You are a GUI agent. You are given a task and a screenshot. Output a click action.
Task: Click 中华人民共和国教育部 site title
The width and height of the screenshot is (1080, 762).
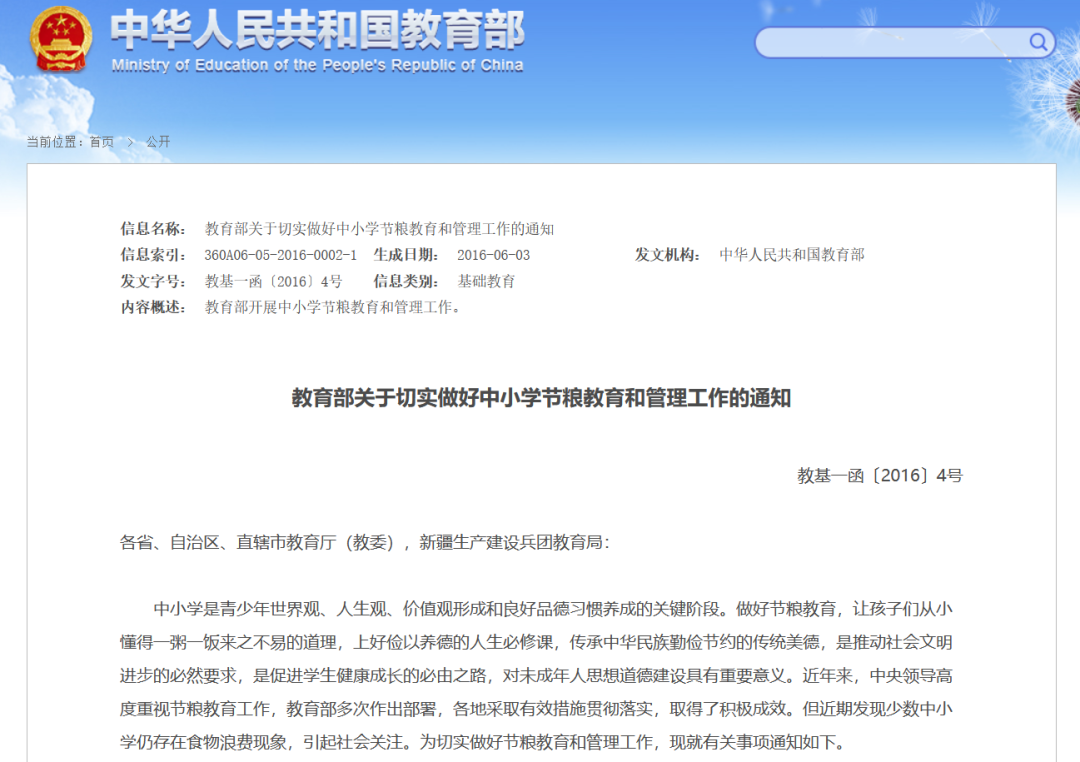click(x=318, y=30)
